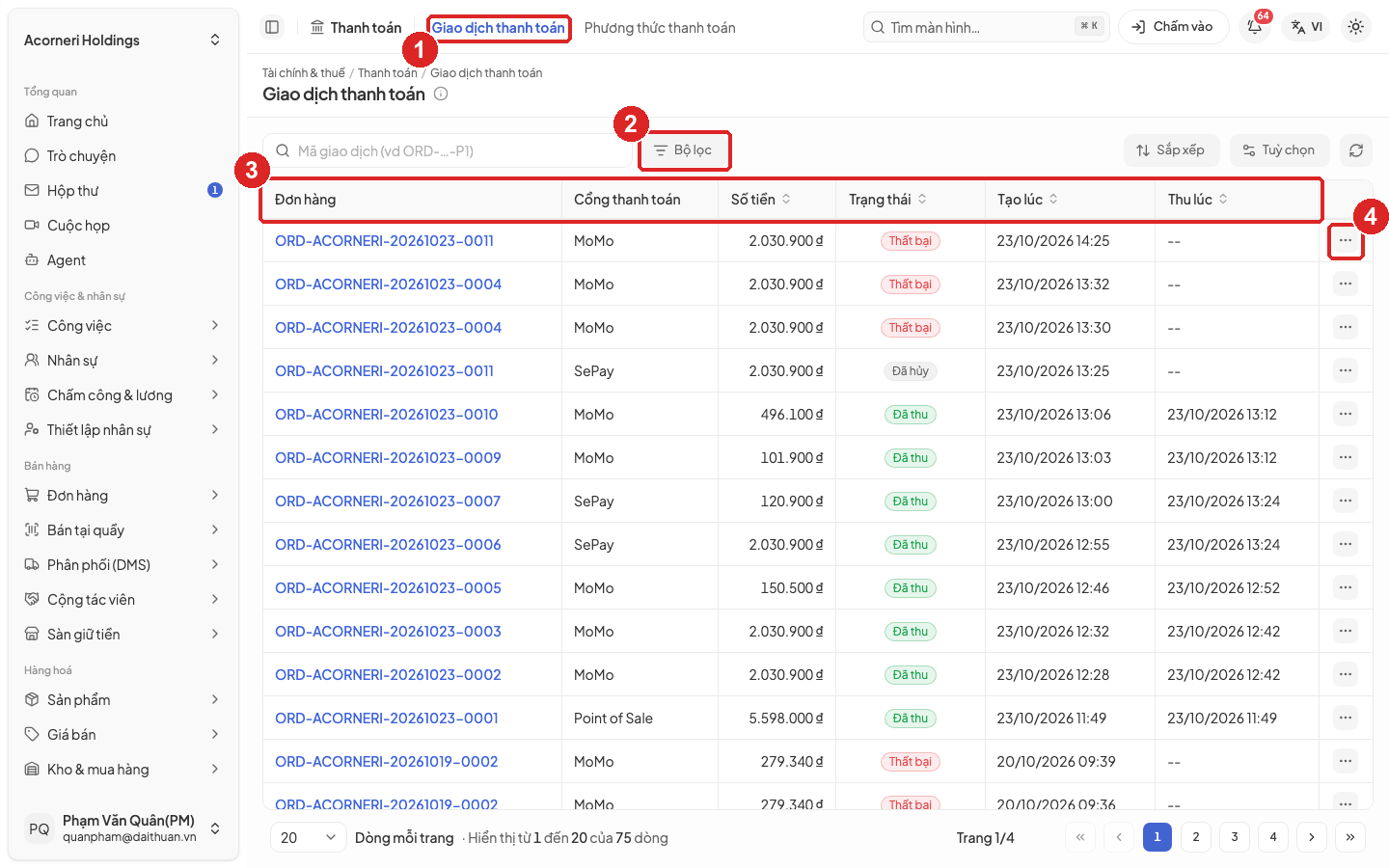Focus the Mã giao dịch search field
Image resolution: width=1389 pixels, height=868 pixels.
(x=448, y=150)
